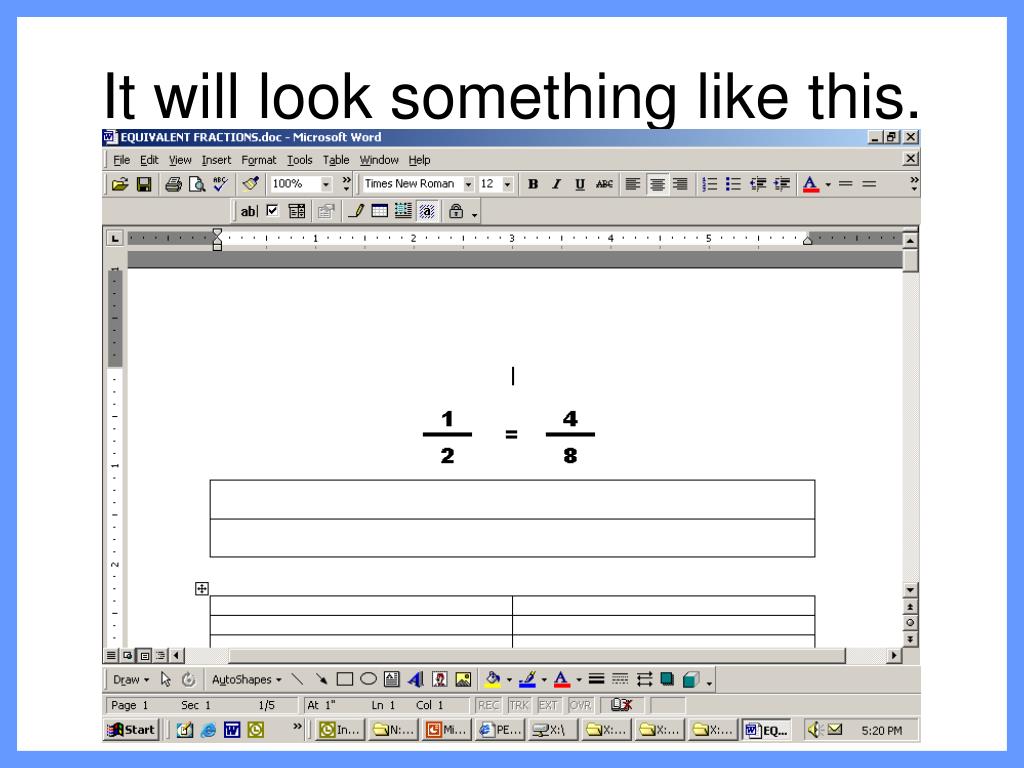
Task: Open Dash Style options
Action: point(620,679)
